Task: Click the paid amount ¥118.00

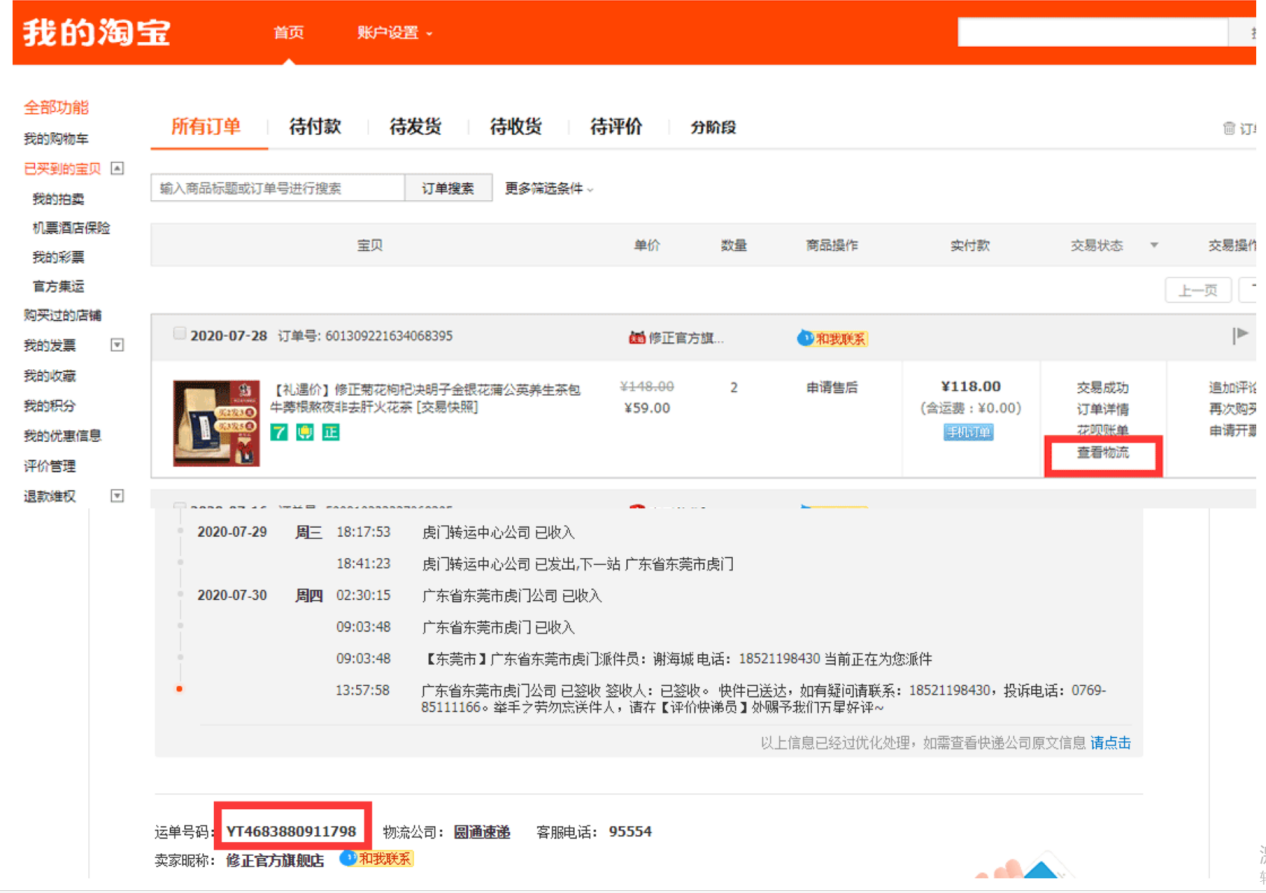Action: [970, 387]
